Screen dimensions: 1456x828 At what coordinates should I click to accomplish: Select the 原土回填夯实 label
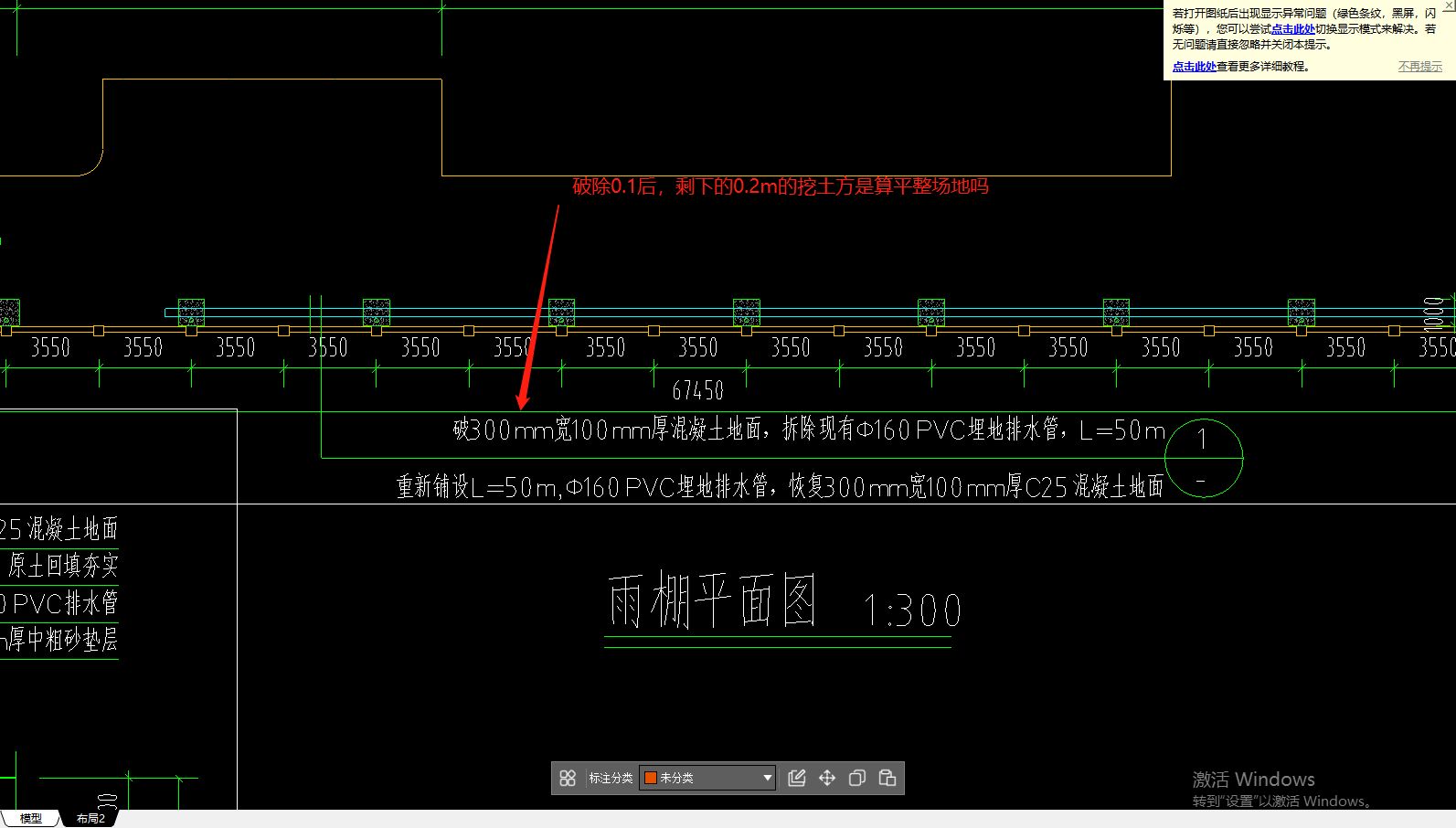[x=63, y=566]
